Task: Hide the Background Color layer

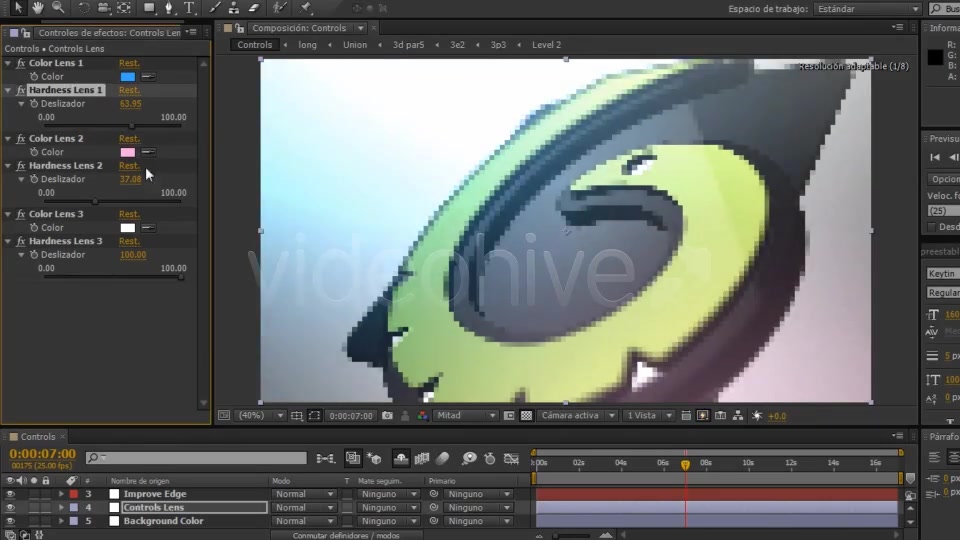Action: [10, 521]
